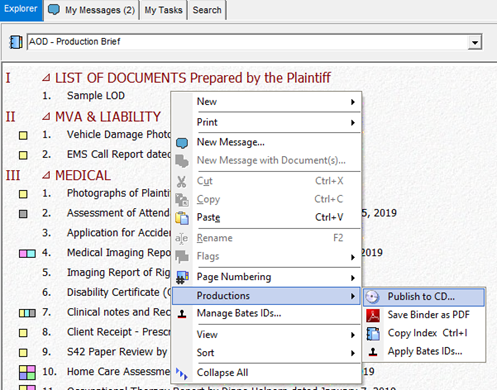Select Copy Index Ctrl+I

[x=424, y=333]
